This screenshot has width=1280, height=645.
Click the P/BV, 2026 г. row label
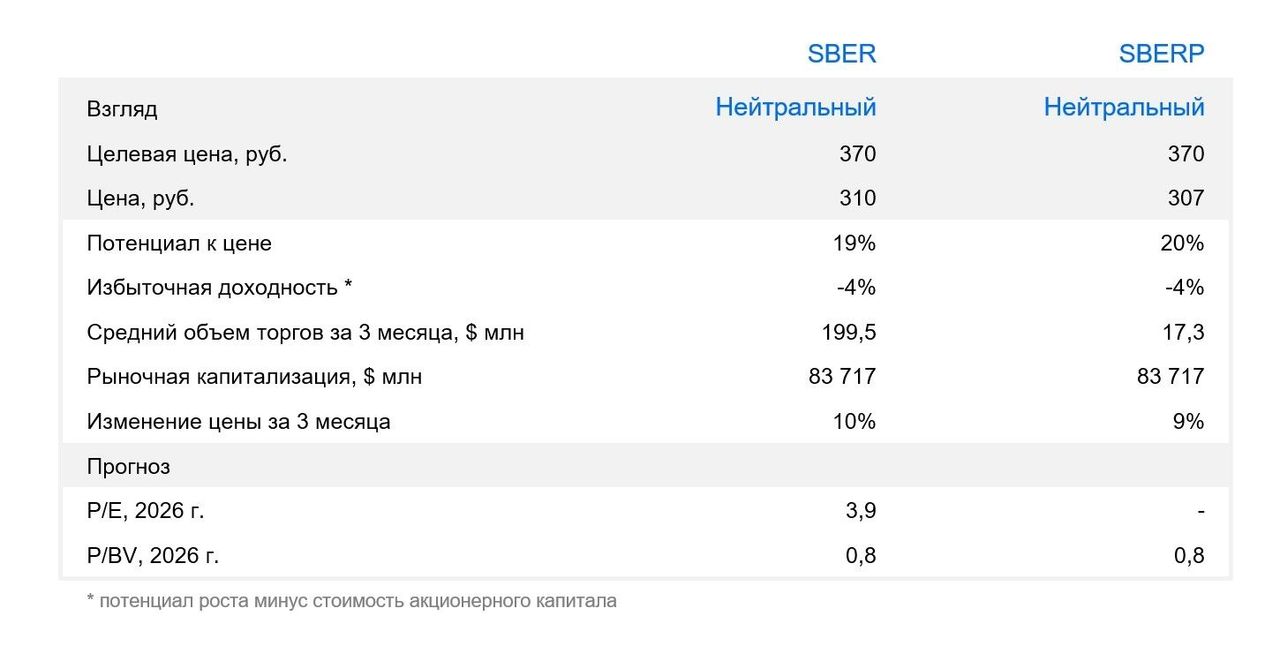pos(152,556)
